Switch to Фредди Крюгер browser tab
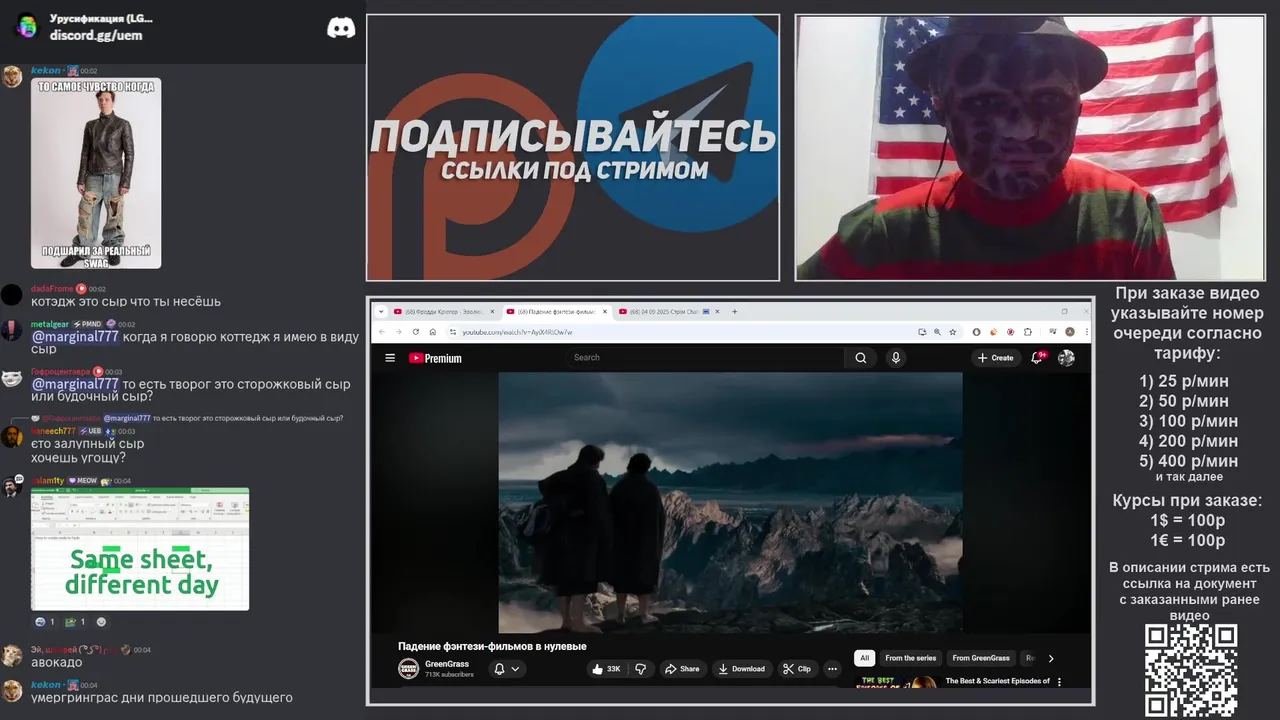1280x720 pixels. point(444,311)
